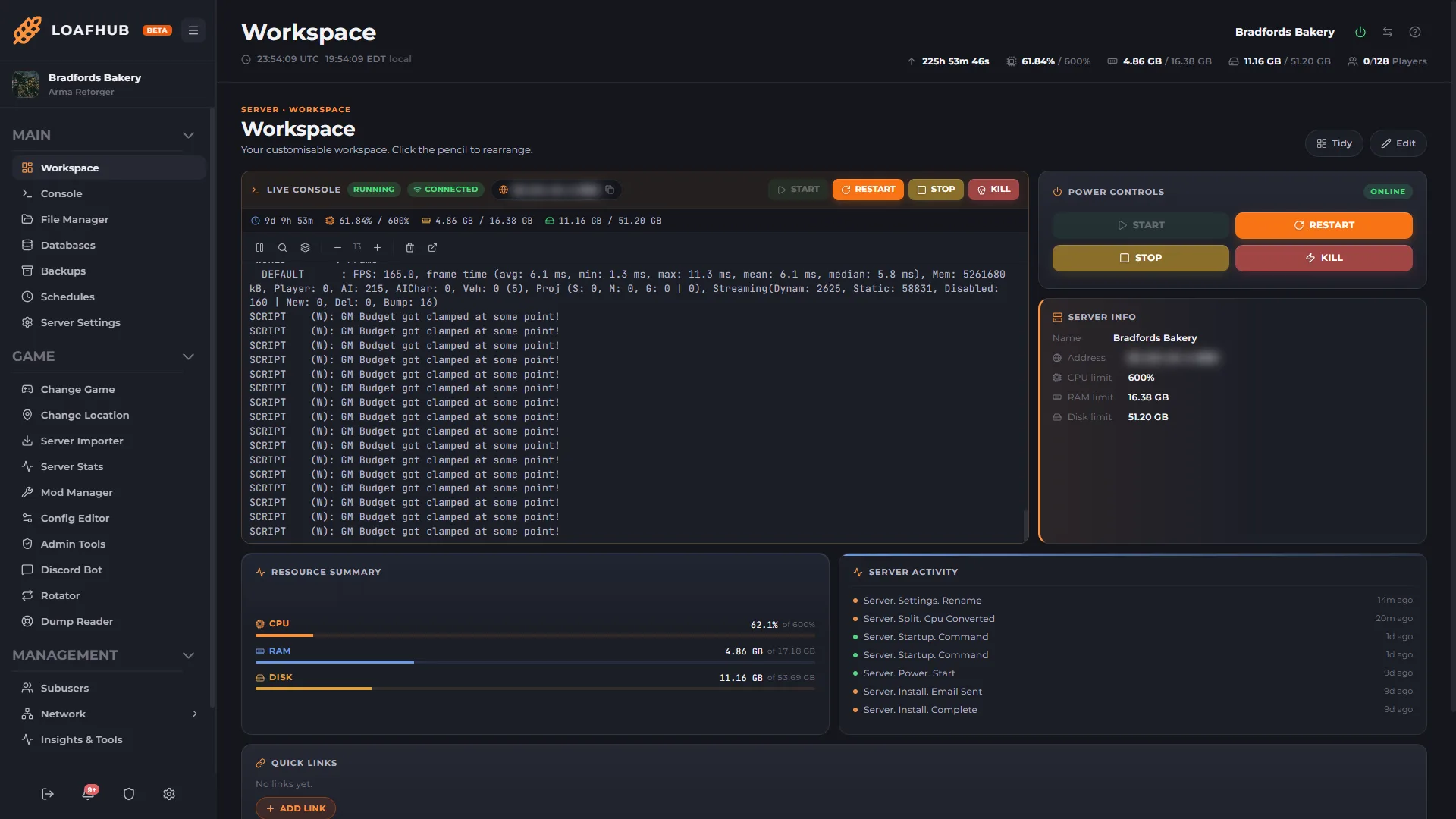Click the Edit pencil button
Screen dimensions: 1456x819
(1398, 143)
